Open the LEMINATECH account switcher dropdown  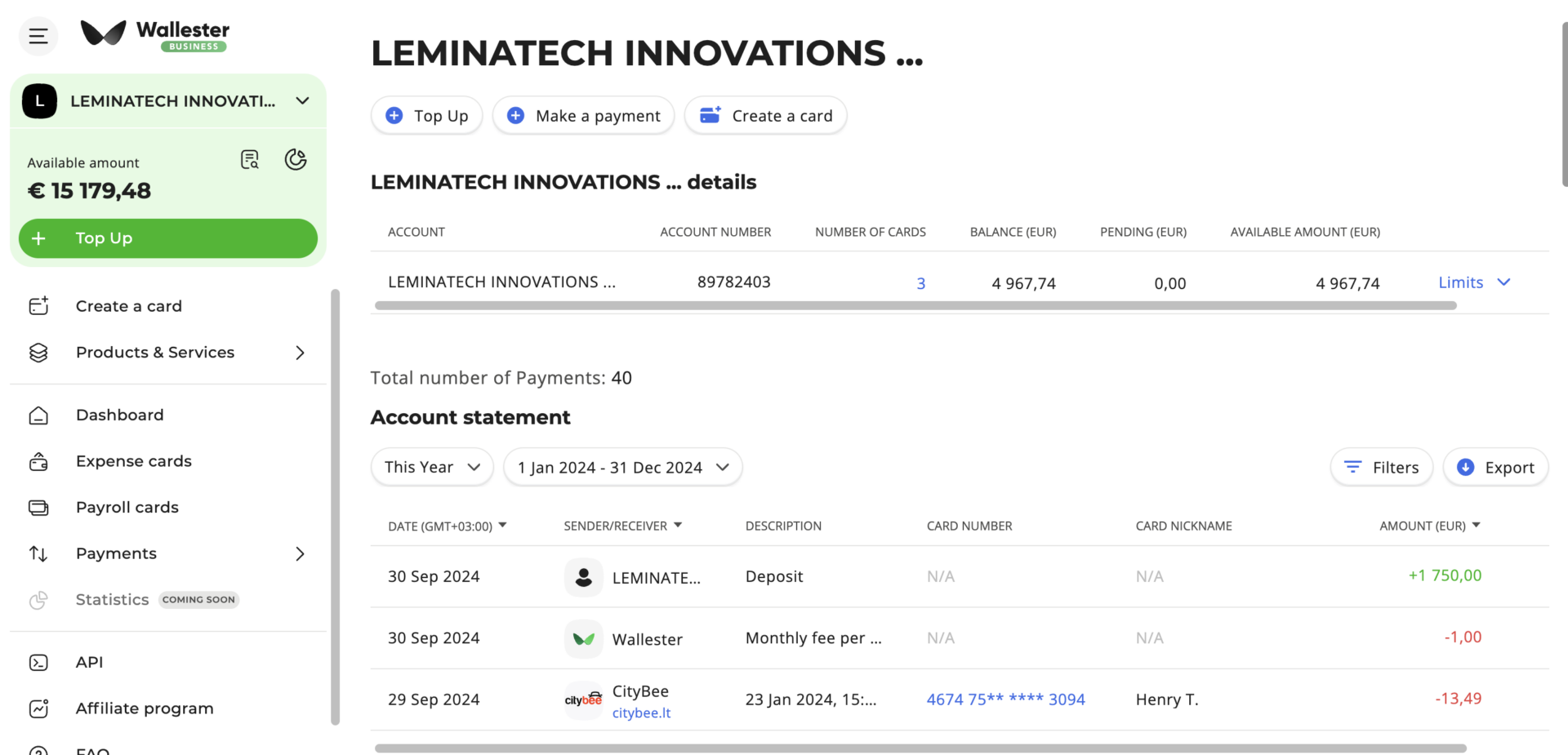tap(302, 101)
